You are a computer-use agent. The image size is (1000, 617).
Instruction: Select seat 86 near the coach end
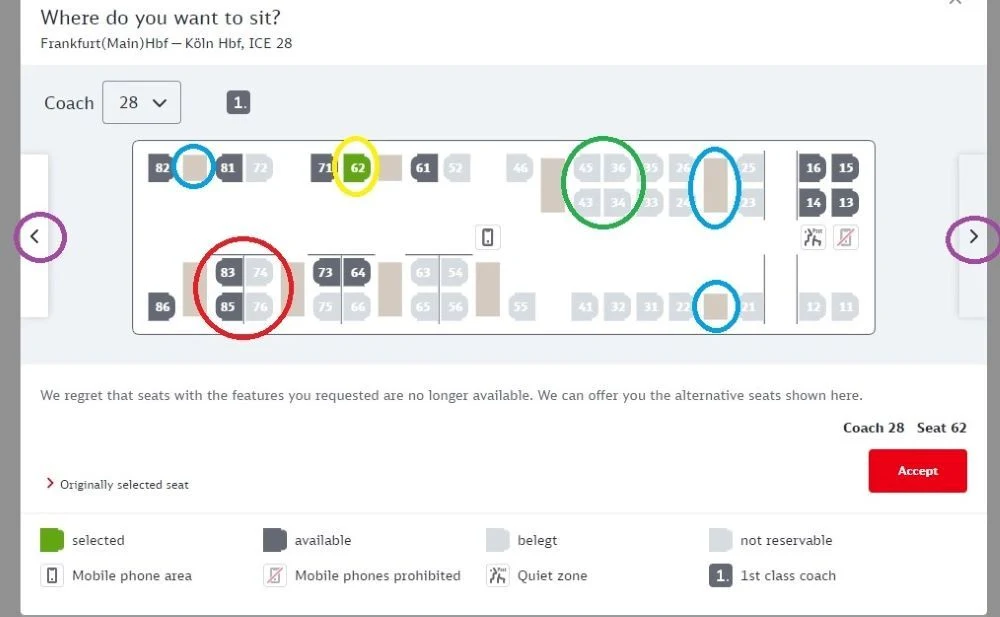161,306
